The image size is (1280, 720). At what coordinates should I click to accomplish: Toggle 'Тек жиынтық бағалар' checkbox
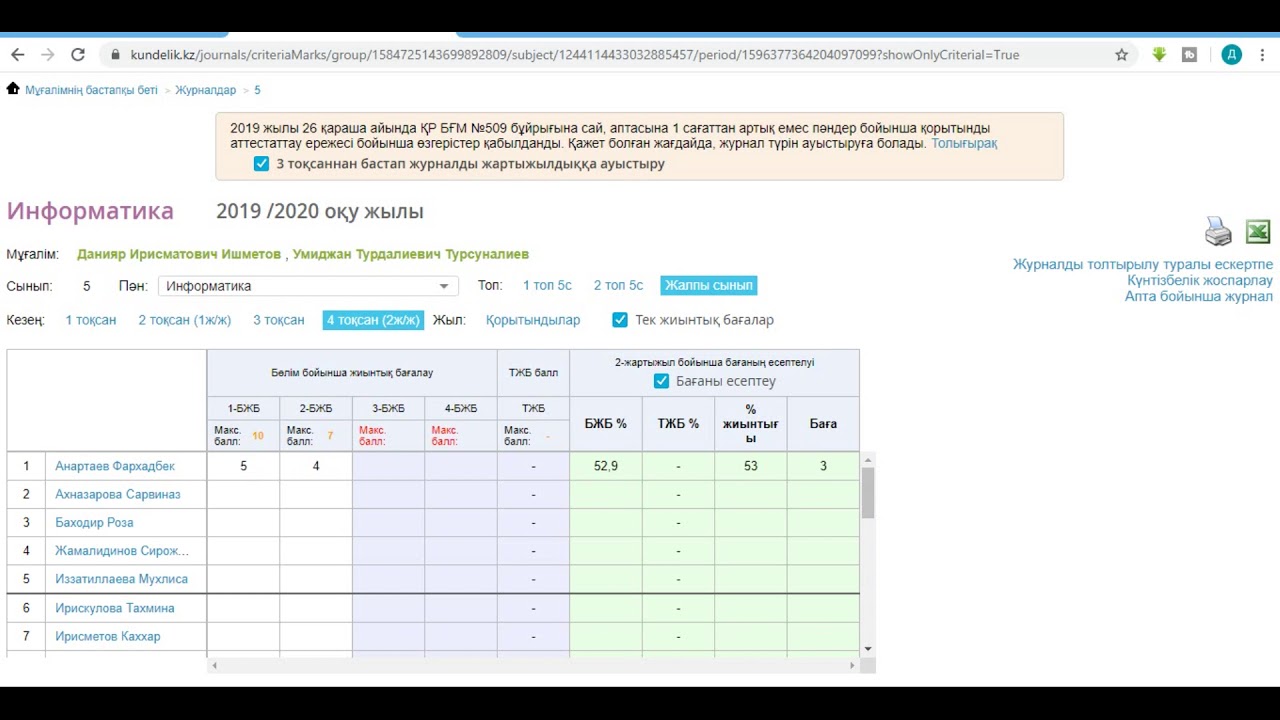tap(620, 320)
